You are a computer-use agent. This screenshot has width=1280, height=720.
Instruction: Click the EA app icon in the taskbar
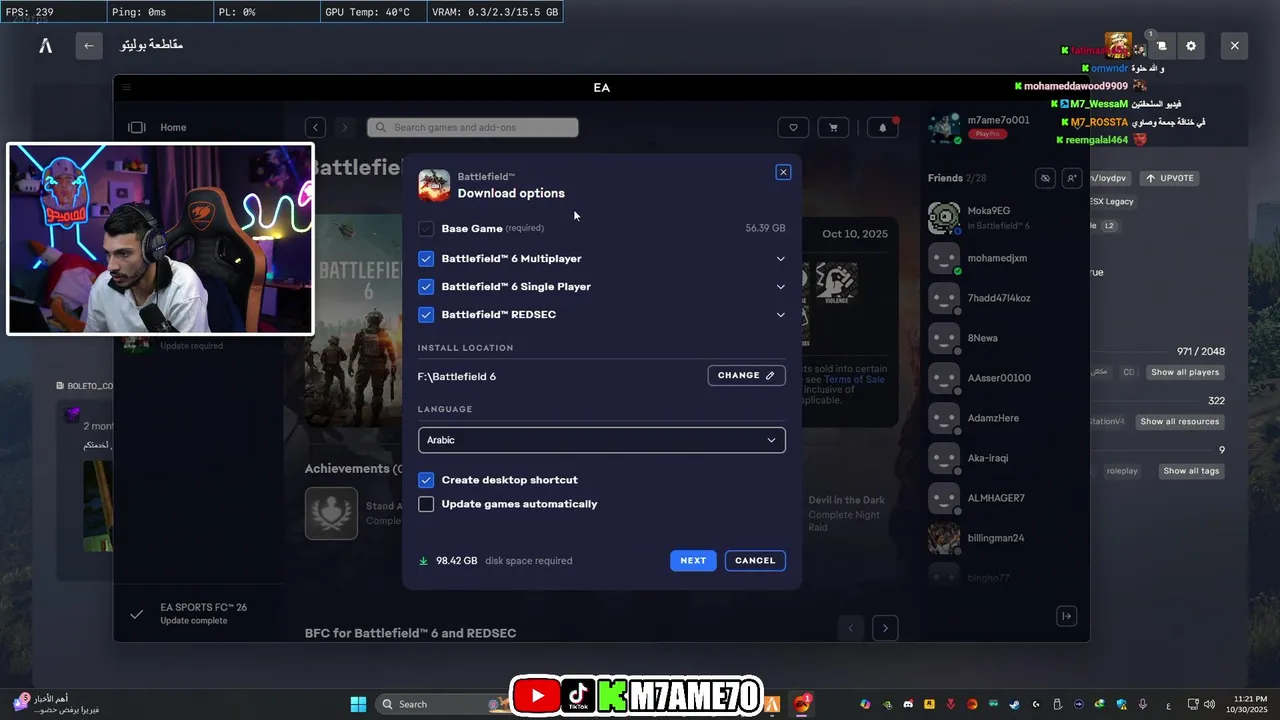click(801, 704)
